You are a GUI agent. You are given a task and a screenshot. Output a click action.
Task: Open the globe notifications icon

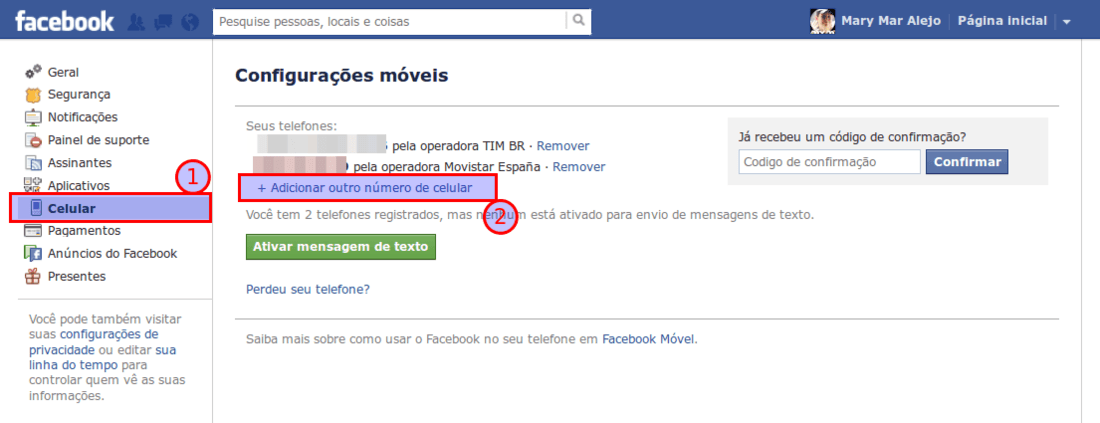click(189, 22)
